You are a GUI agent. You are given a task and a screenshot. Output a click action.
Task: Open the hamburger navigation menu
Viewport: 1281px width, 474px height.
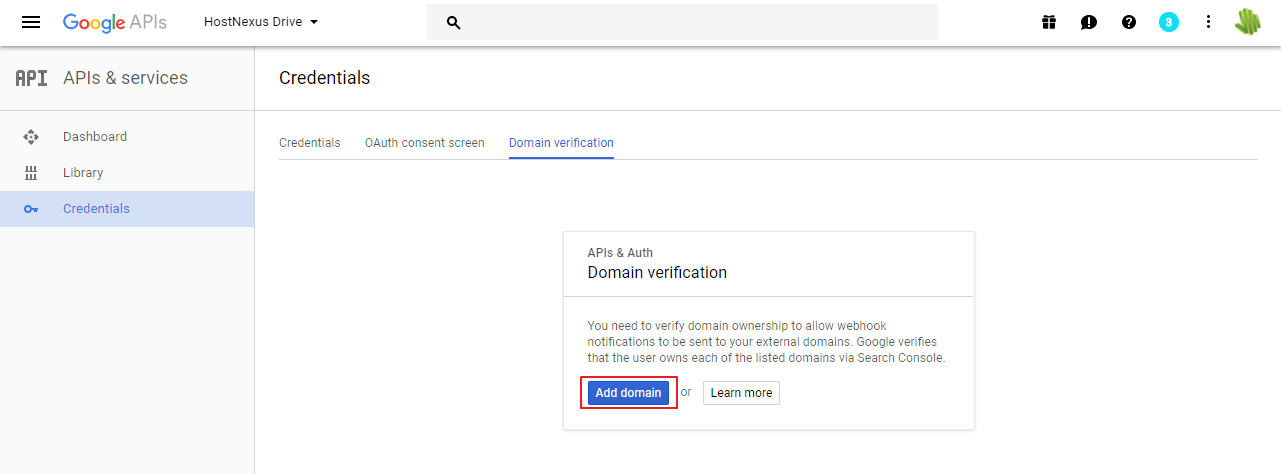[31, 22]
